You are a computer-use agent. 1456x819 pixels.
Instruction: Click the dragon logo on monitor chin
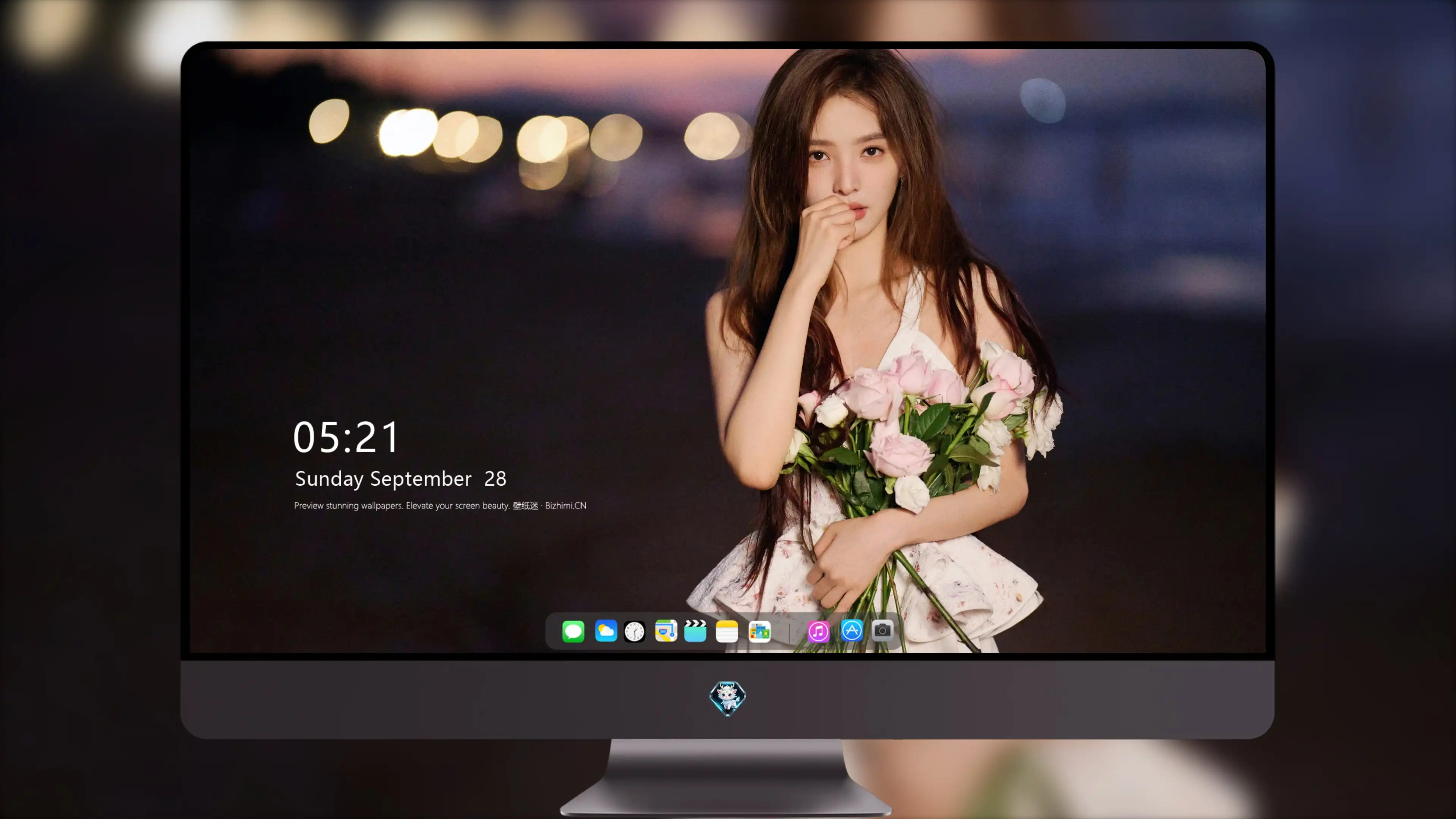pos(728,698)
